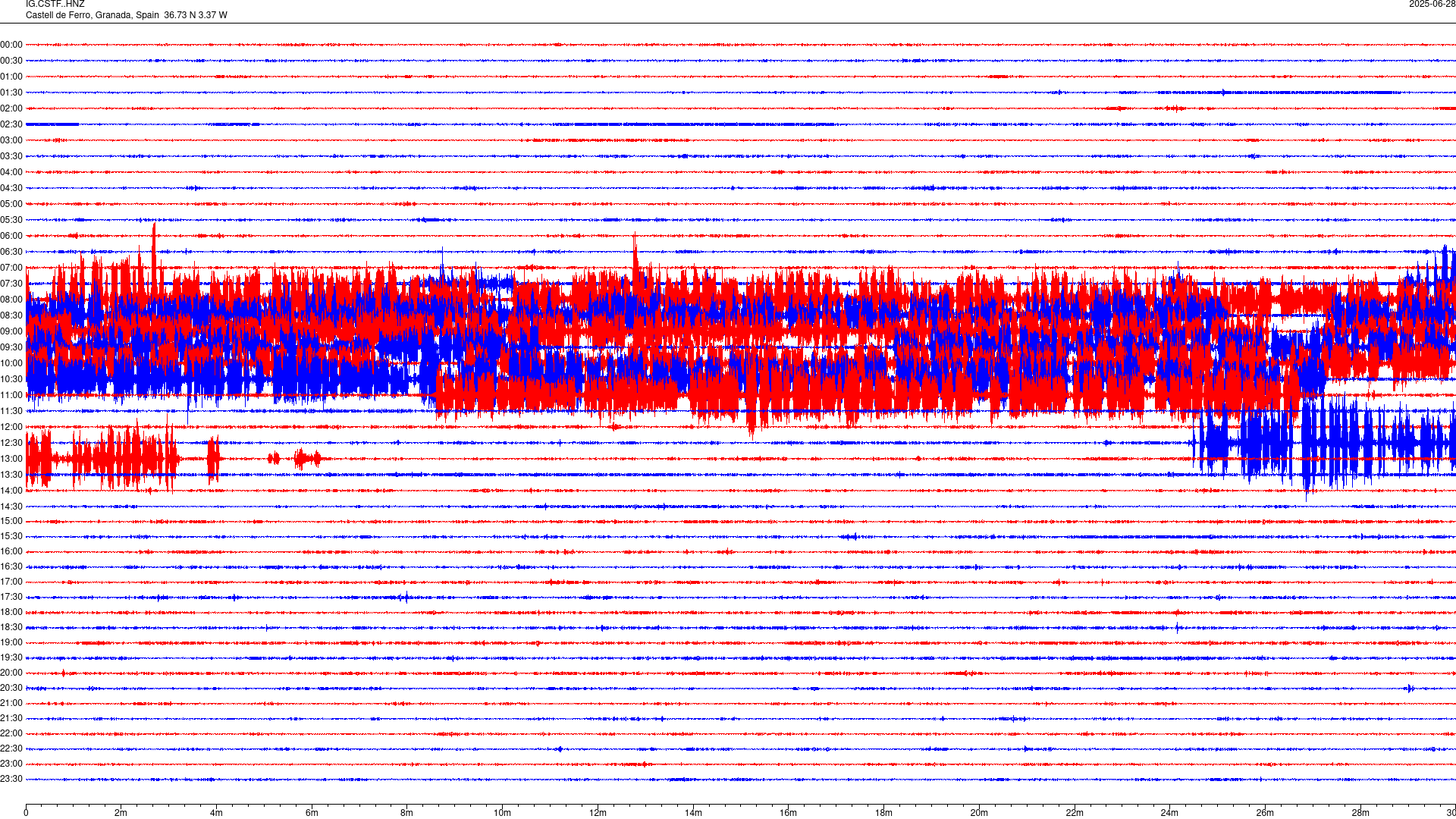
Task: Click the 23:00 time row label
Action: [x=11, y=764]
